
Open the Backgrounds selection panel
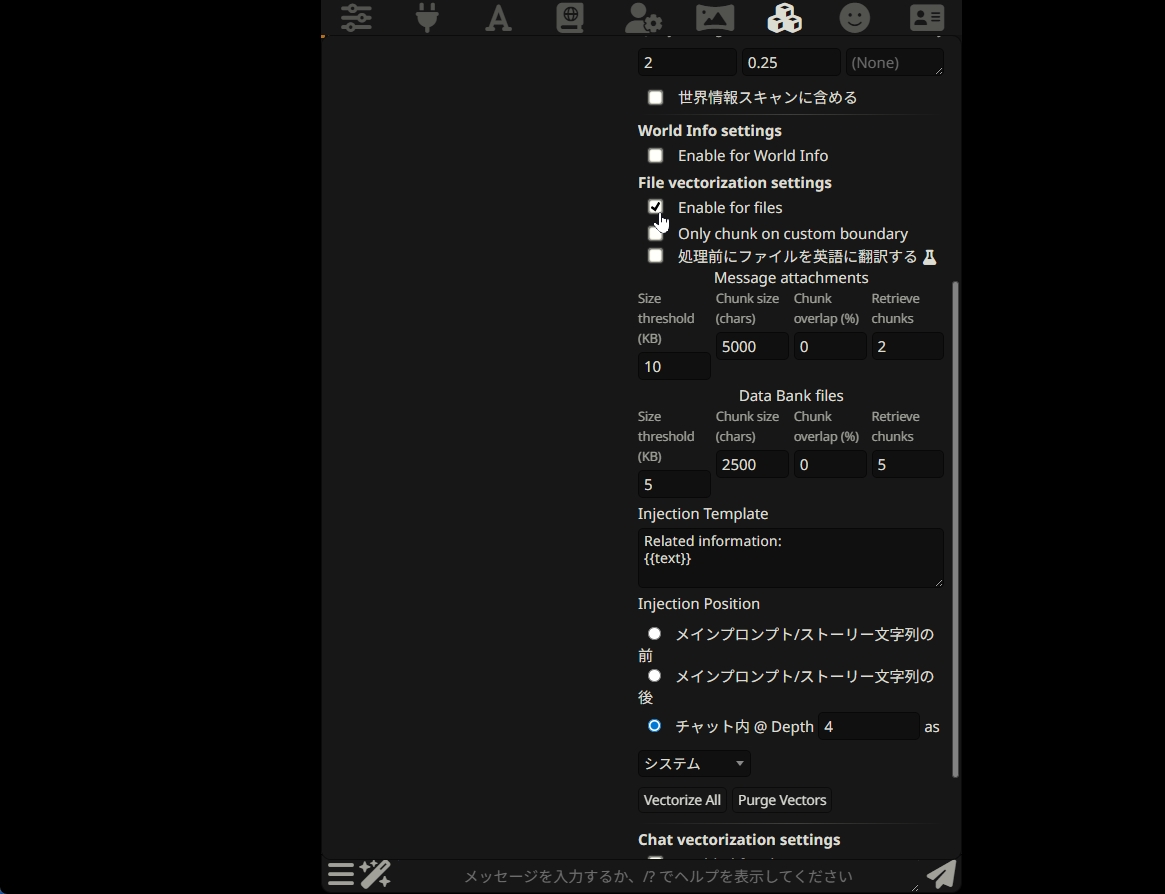[x=713, y=17]
